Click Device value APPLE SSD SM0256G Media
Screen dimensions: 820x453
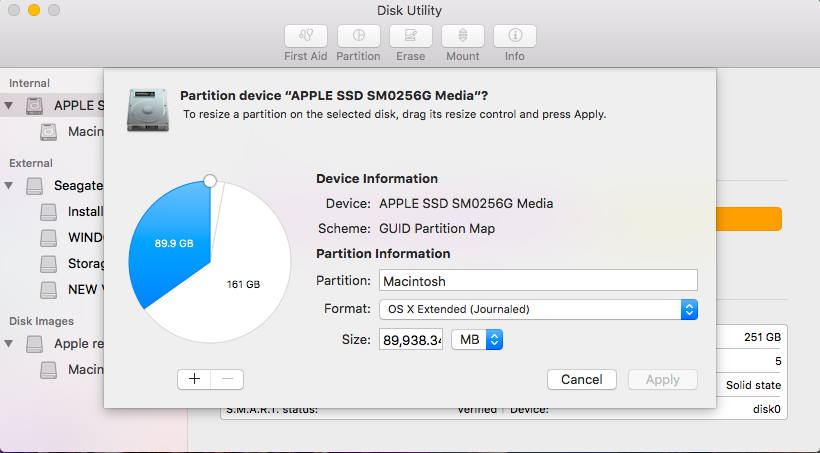coord(466,203)
